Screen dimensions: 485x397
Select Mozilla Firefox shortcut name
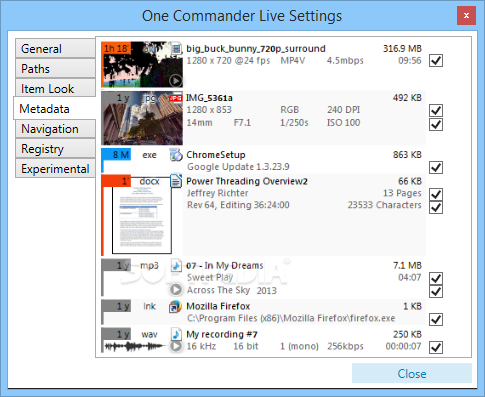click(218, 306)
